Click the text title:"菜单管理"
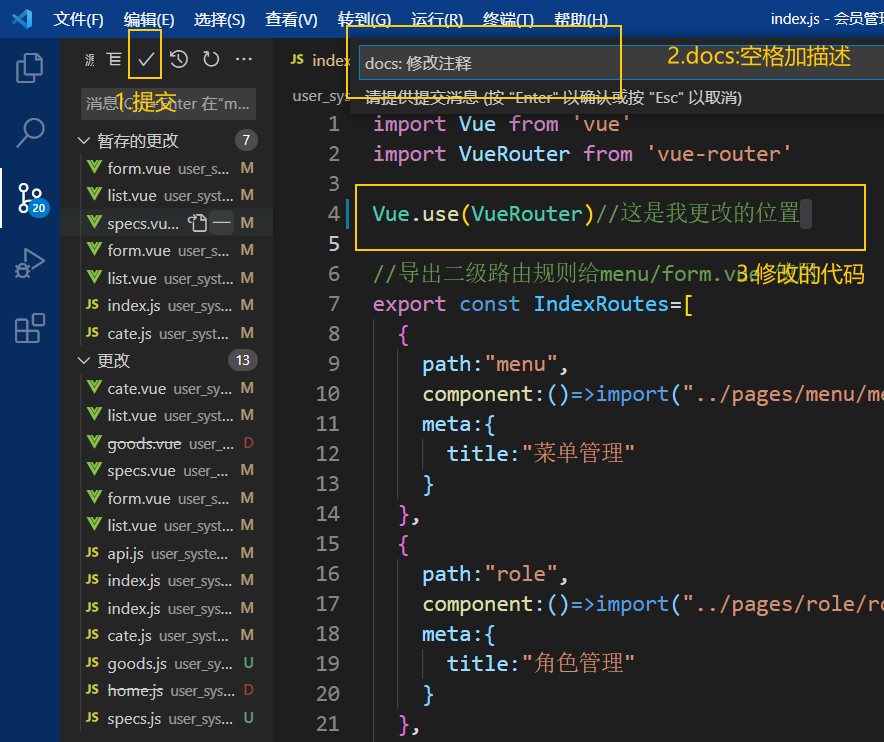884x742 pixels. (541, 453)
